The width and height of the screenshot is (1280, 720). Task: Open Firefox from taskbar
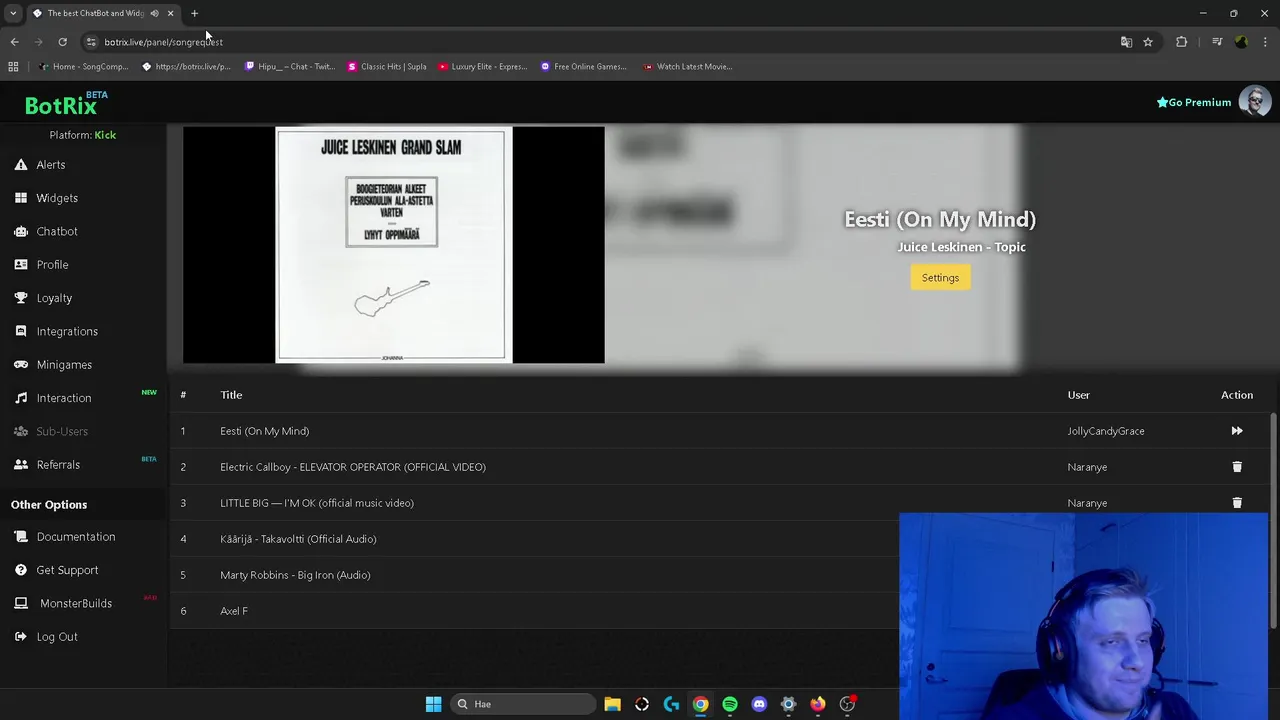[x=818, y=704]
